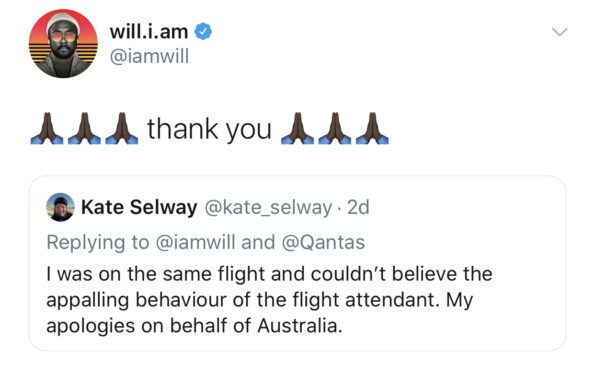The width and height of the screenshot is (595, 377).
Task: Click "Replying to" label in quoted tweet
Action: (x=98, y=243)
